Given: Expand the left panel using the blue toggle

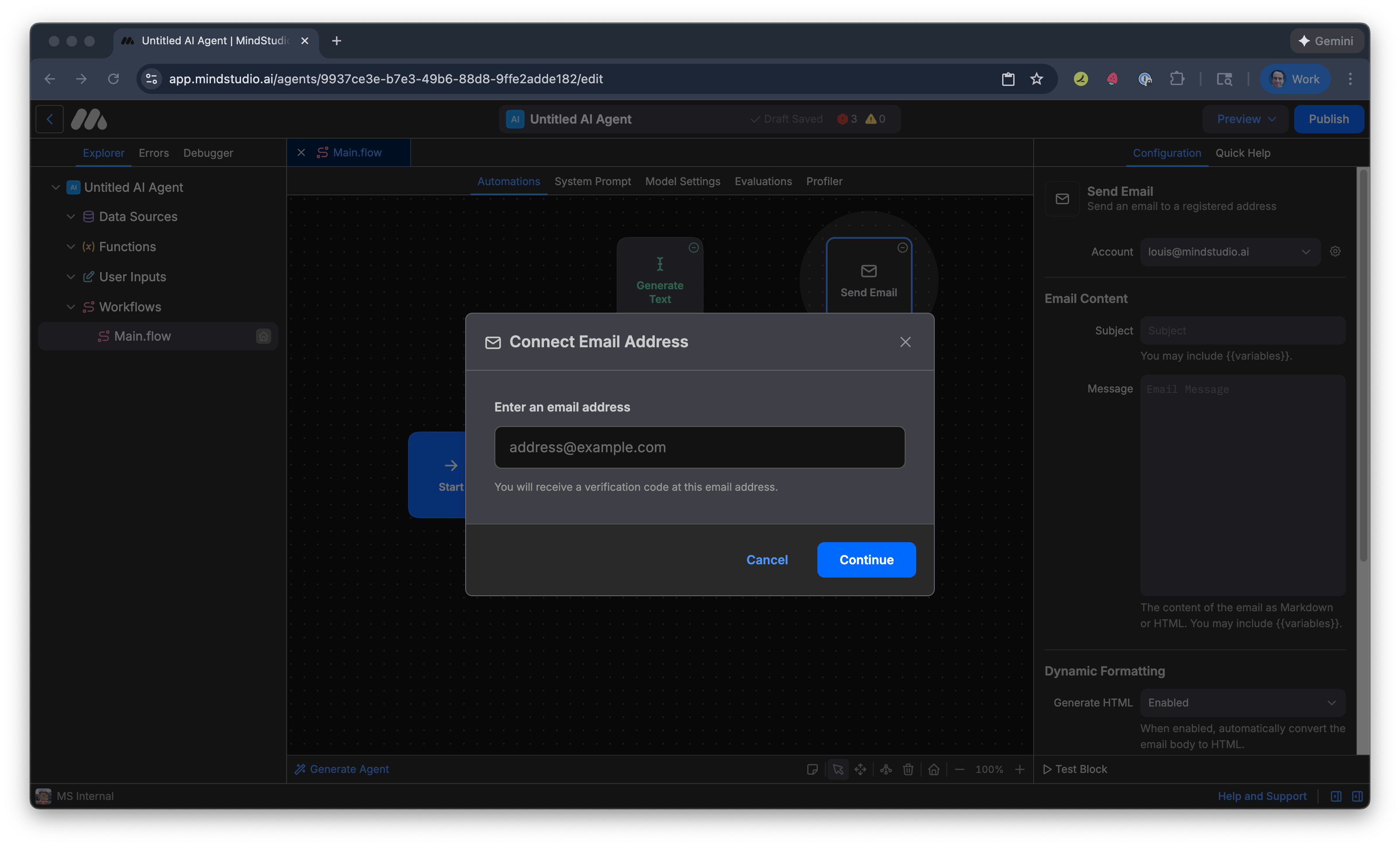Looking at the screenshot, I should (1336, 796).
